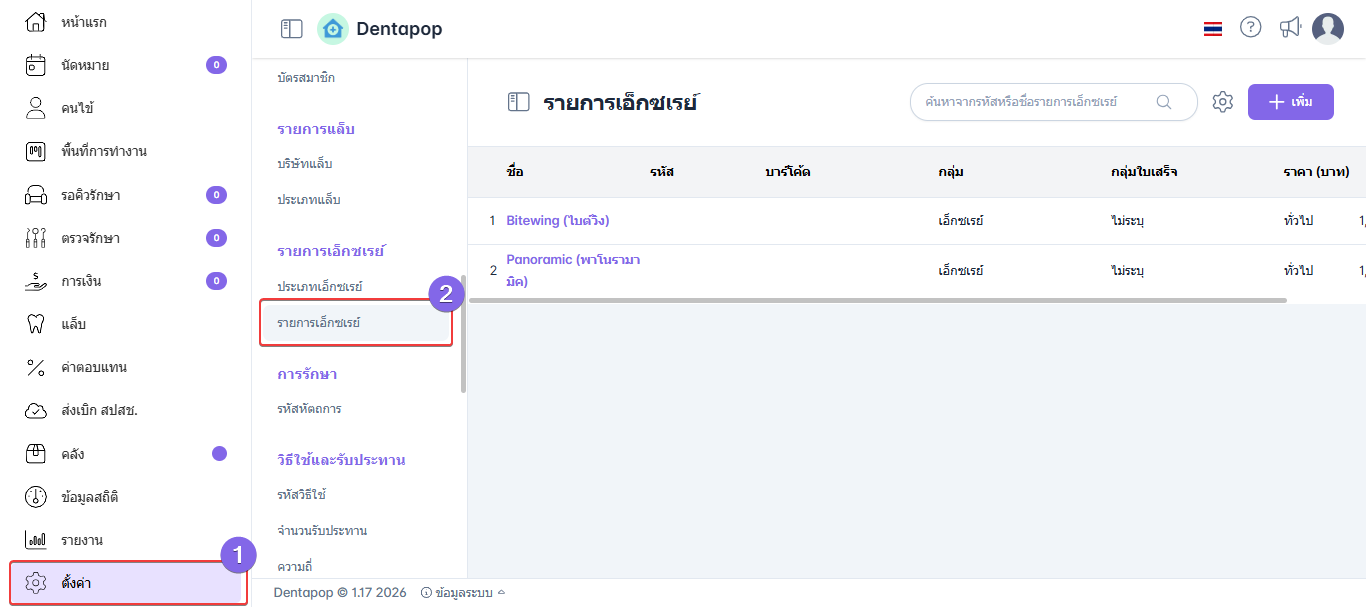Open the appointments calendar icon
1366x607 pixels.
(36, 65)
